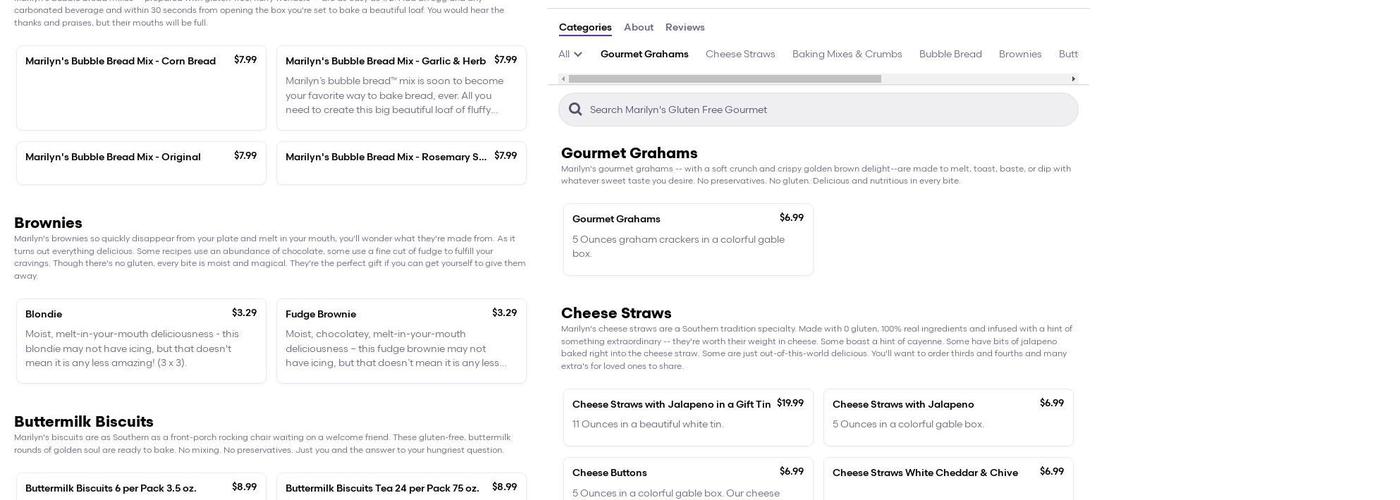This screenshot has height=500, width=1400.
Task: Select Cheese Straws category tab
Action: point(740,54)
